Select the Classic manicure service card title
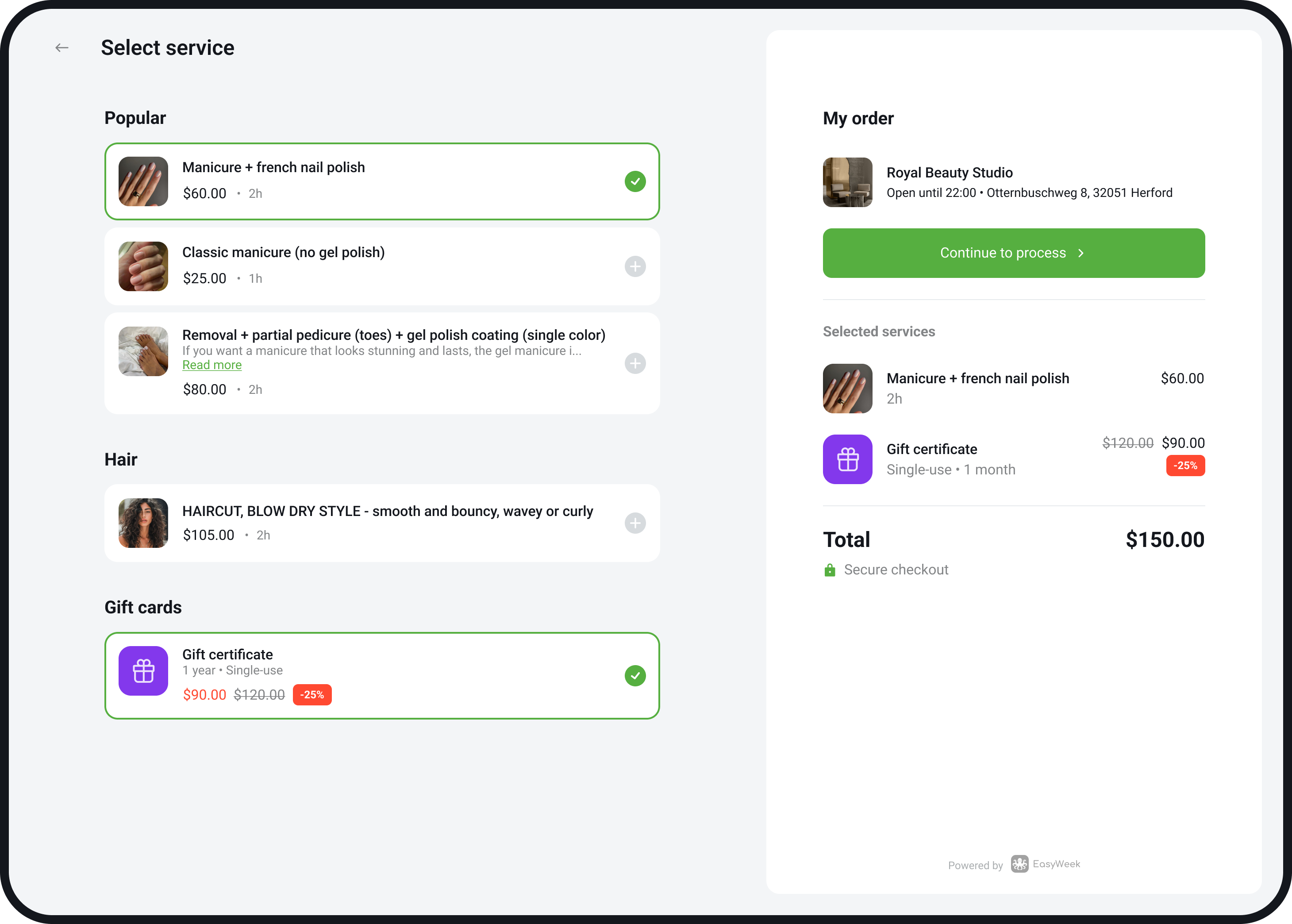Image resolution: width=1292 pixels, height=924 pixels. click(283, 252)
